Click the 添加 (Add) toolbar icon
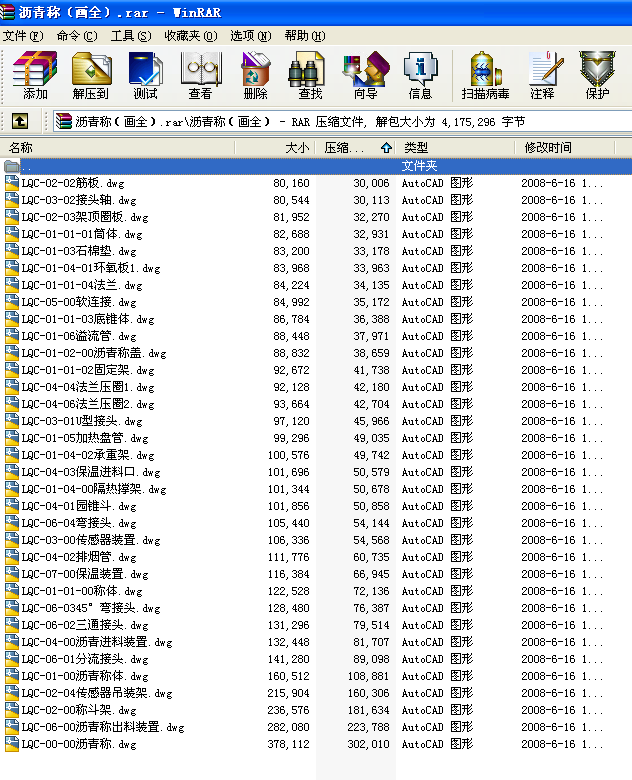This screenshot has height=780, width=632. 35,75
